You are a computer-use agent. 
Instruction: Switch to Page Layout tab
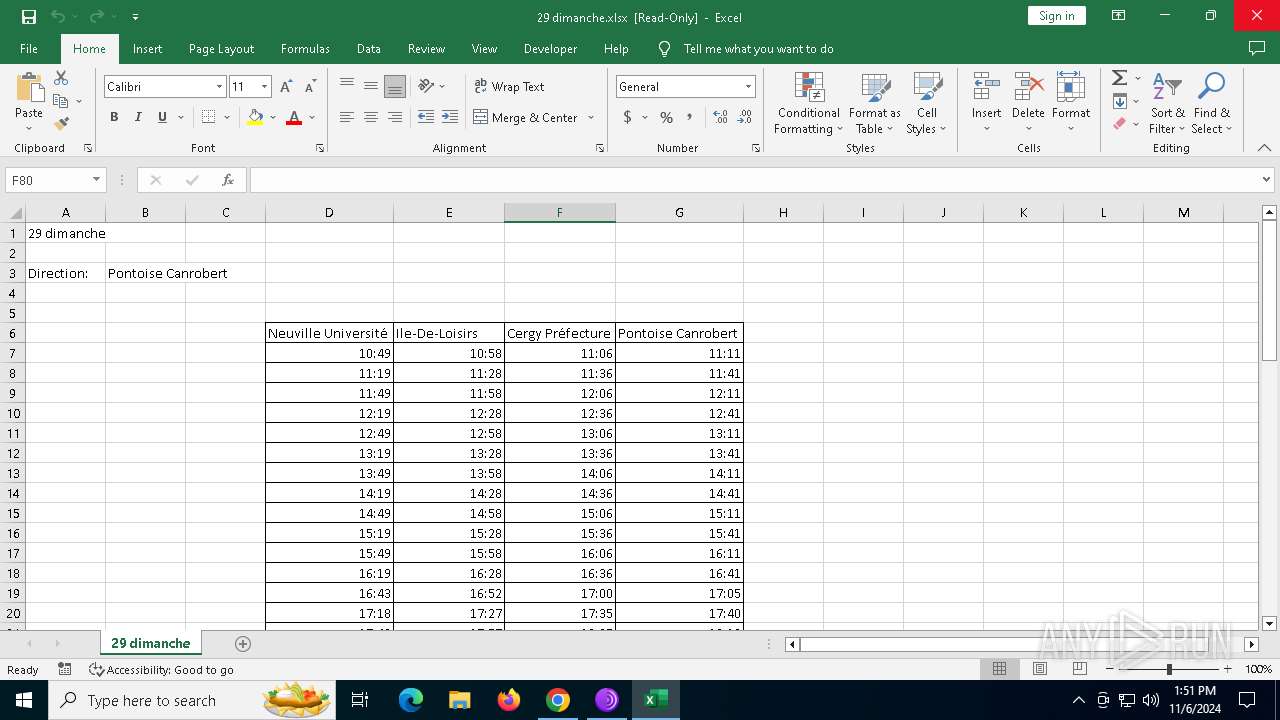click(x=221, y=48)
